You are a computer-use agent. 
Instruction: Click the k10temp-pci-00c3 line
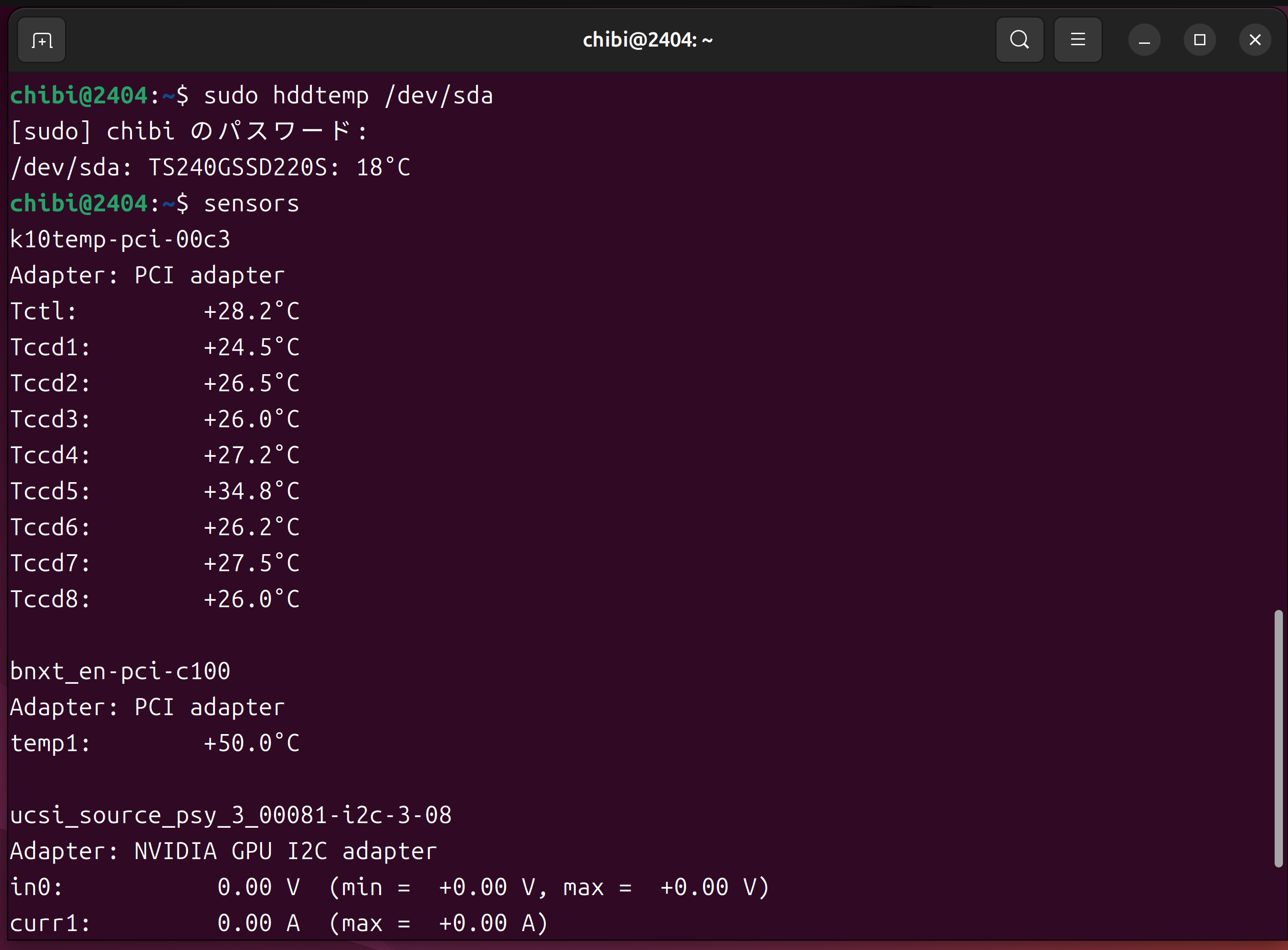tap(120, 240)
